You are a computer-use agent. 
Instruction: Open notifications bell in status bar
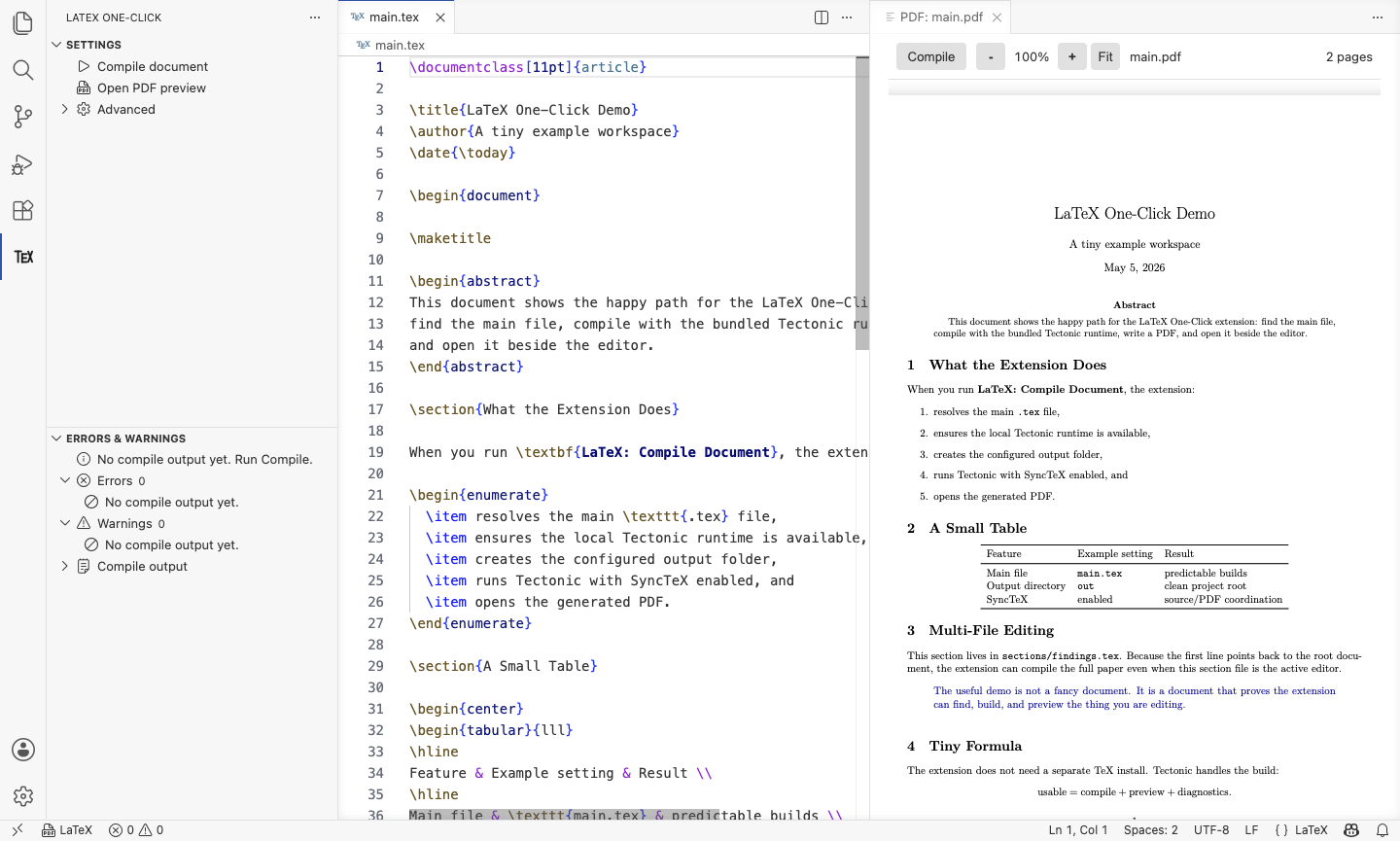coord(1382,830)
